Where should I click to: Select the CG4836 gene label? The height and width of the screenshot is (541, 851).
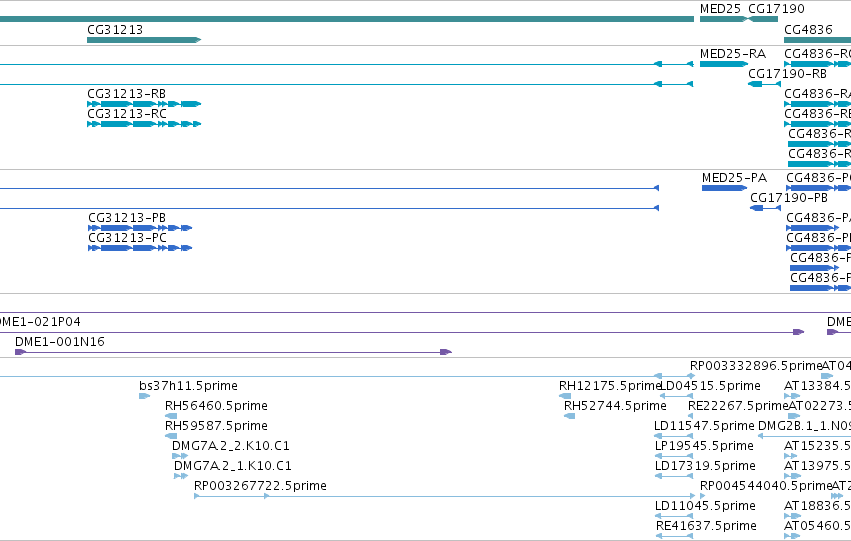808,29
